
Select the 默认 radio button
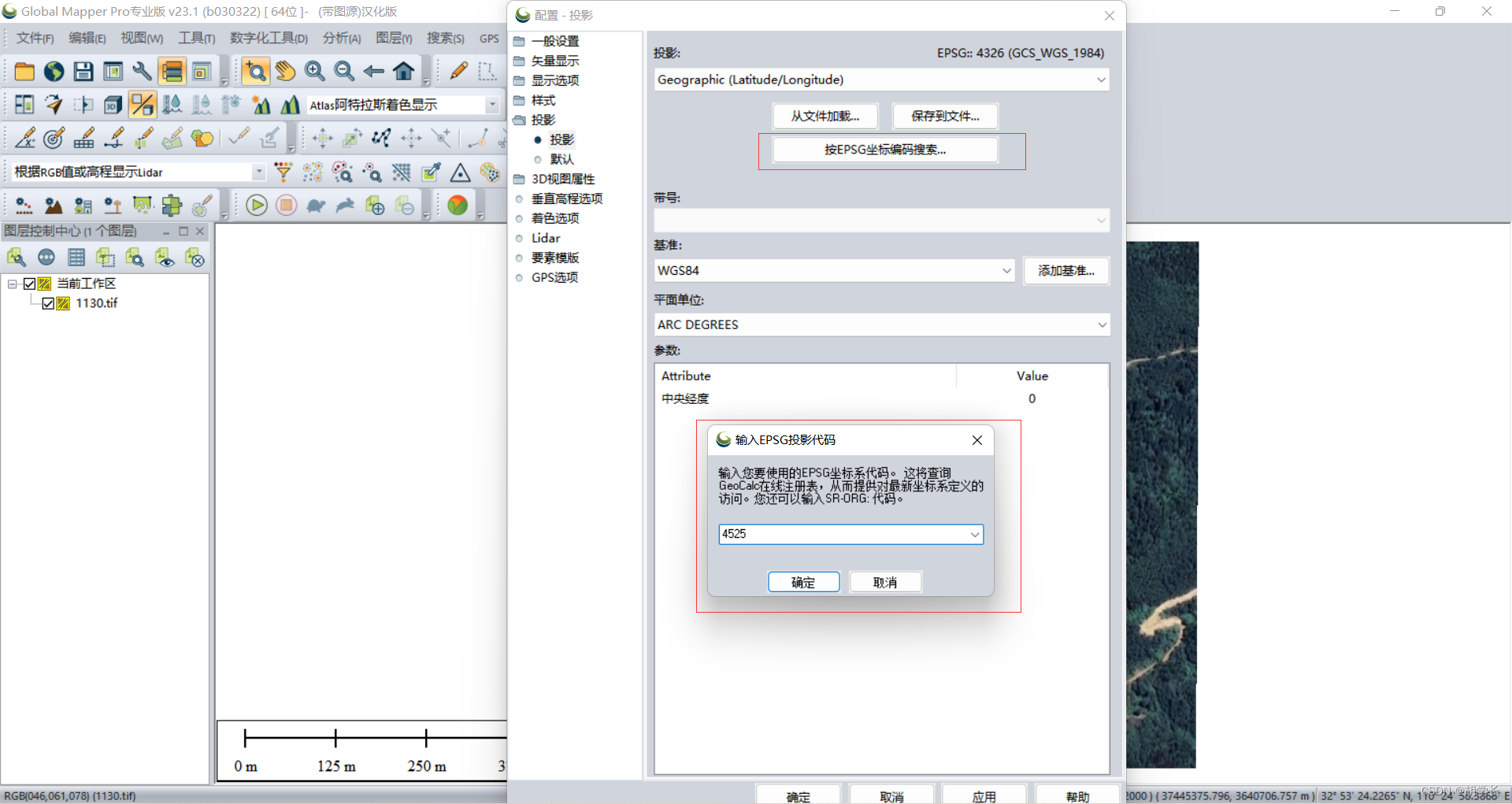(x=538, y=159)
